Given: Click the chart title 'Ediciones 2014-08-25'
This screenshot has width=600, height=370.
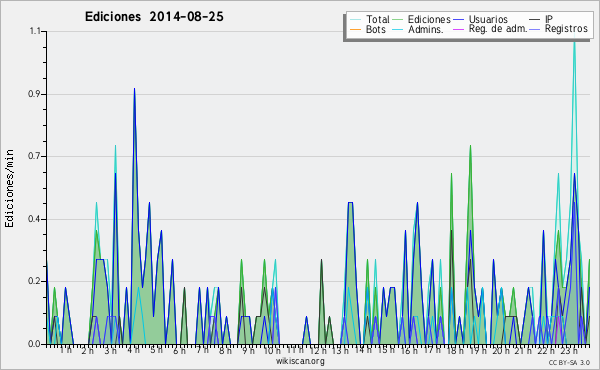Looking at the screenshot, I should [154, 17].
